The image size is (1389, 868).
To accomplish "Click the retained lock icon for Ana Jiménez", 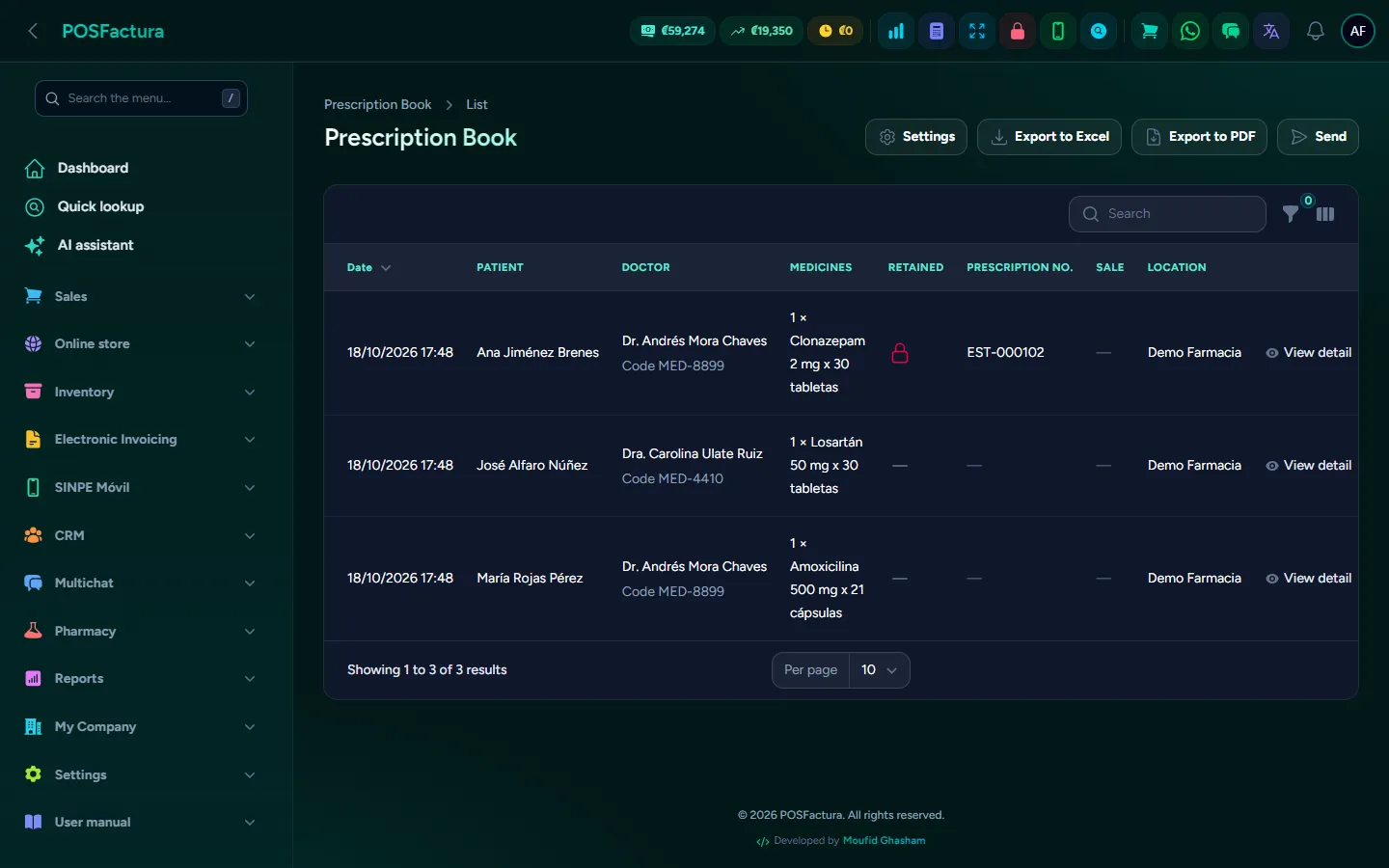I will click(x=900, y=353).
